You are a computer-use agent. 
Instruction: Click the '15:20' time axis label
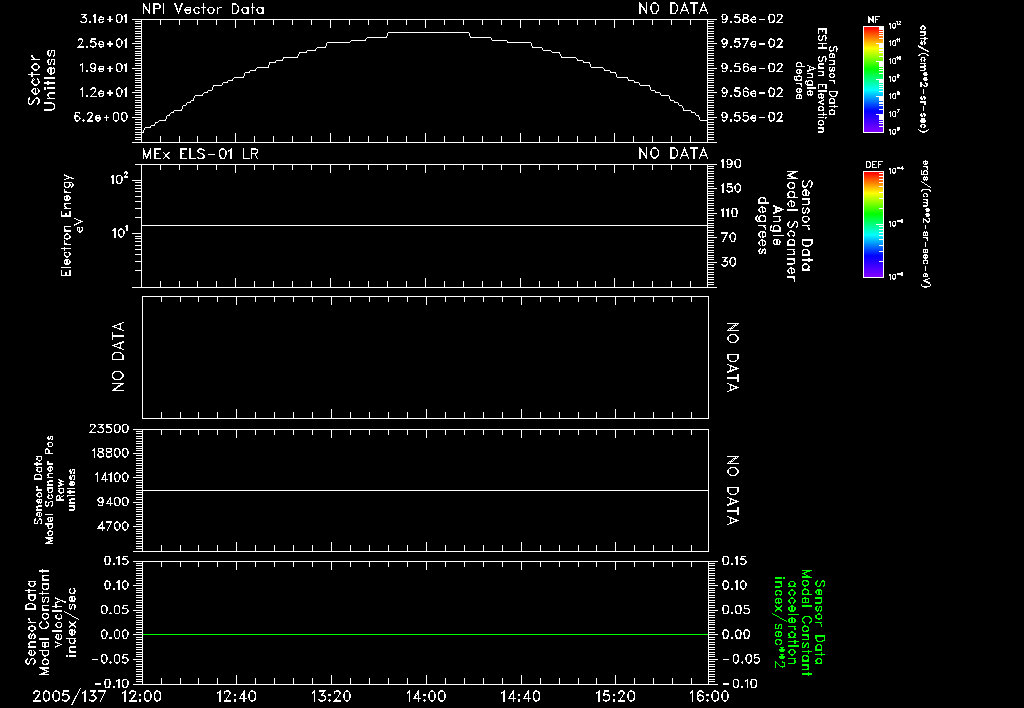pos(615,697)
